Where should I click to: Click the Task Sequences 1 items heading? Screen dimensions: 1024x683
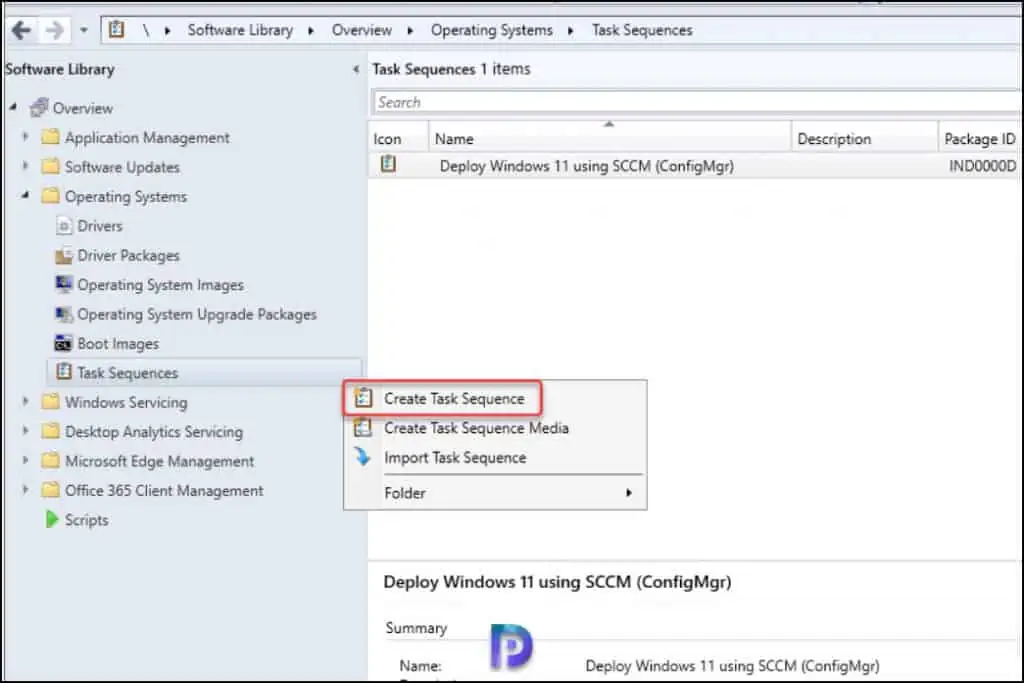click(451, 69)
